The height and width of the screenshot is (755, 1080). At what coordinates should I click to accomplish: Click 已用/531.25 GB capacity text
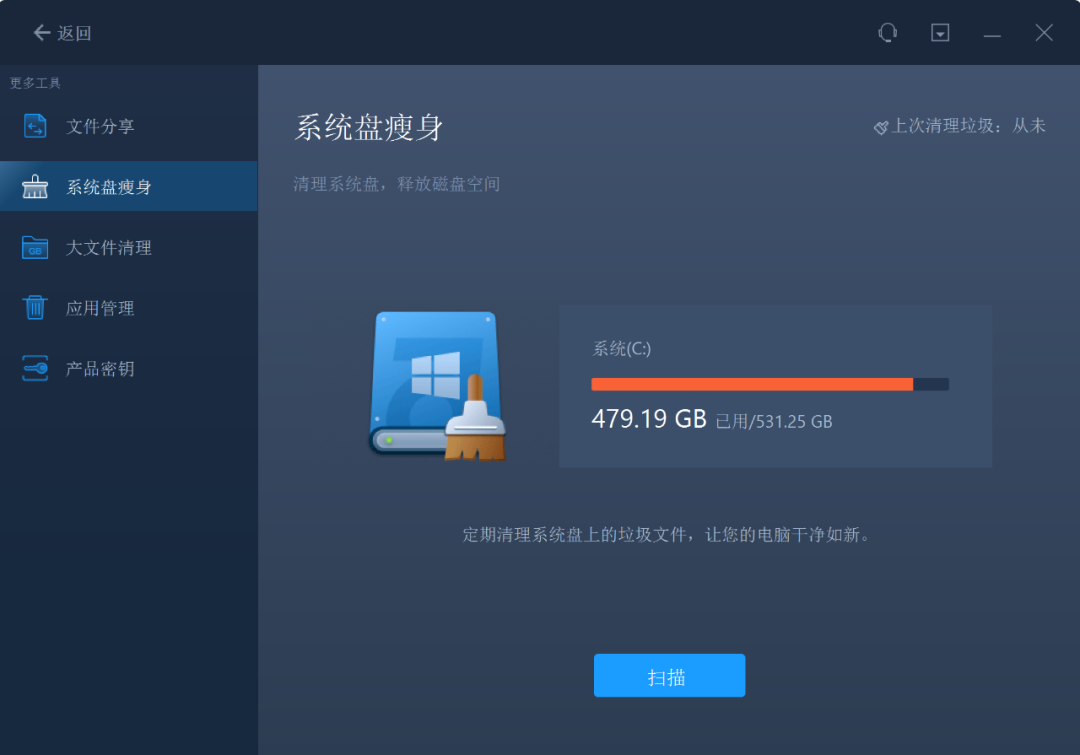click(x=774, y=422)
